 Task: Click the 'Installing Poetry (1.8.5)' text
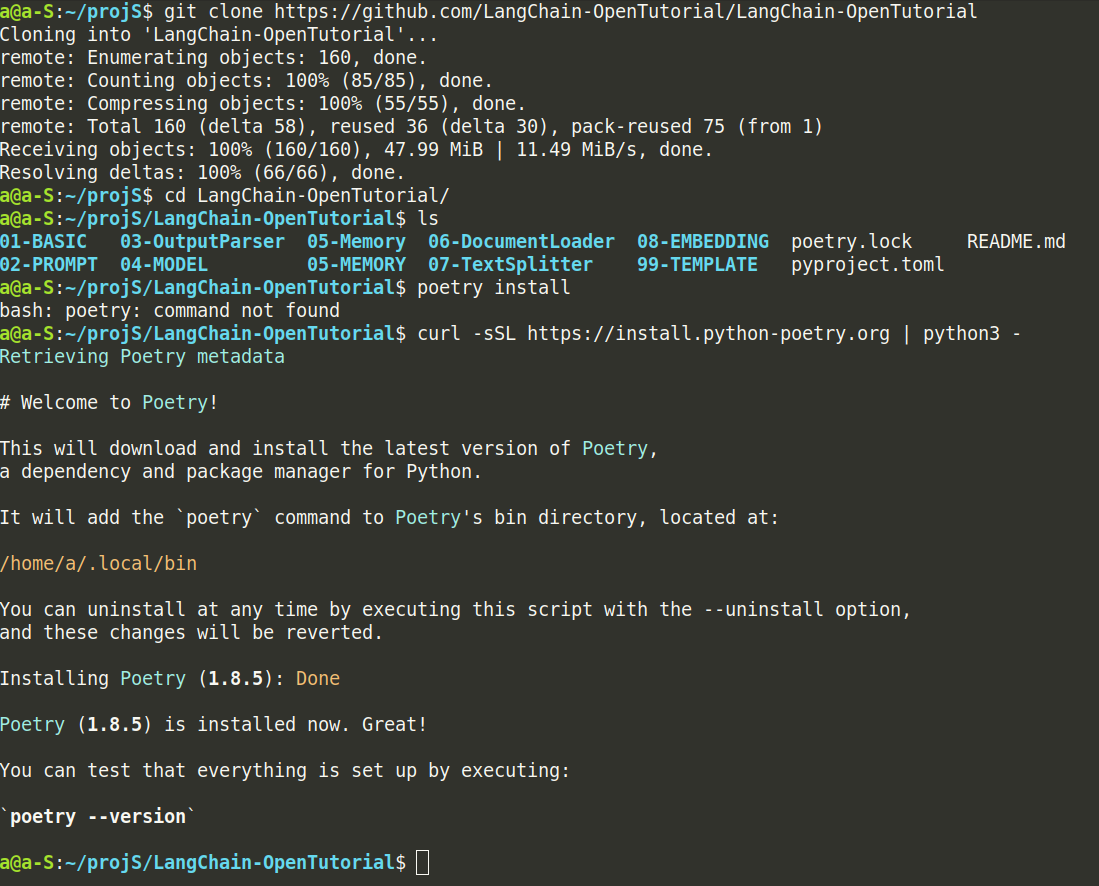pyautogui.click(x=137, y=679)
